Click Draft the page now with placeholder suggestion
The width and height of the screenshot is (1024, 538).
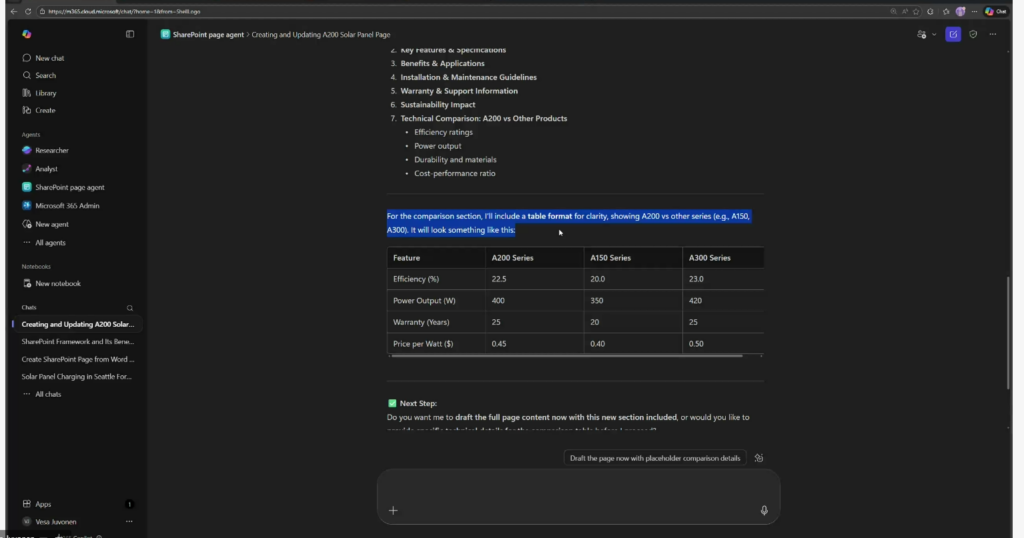click(655, 458)
